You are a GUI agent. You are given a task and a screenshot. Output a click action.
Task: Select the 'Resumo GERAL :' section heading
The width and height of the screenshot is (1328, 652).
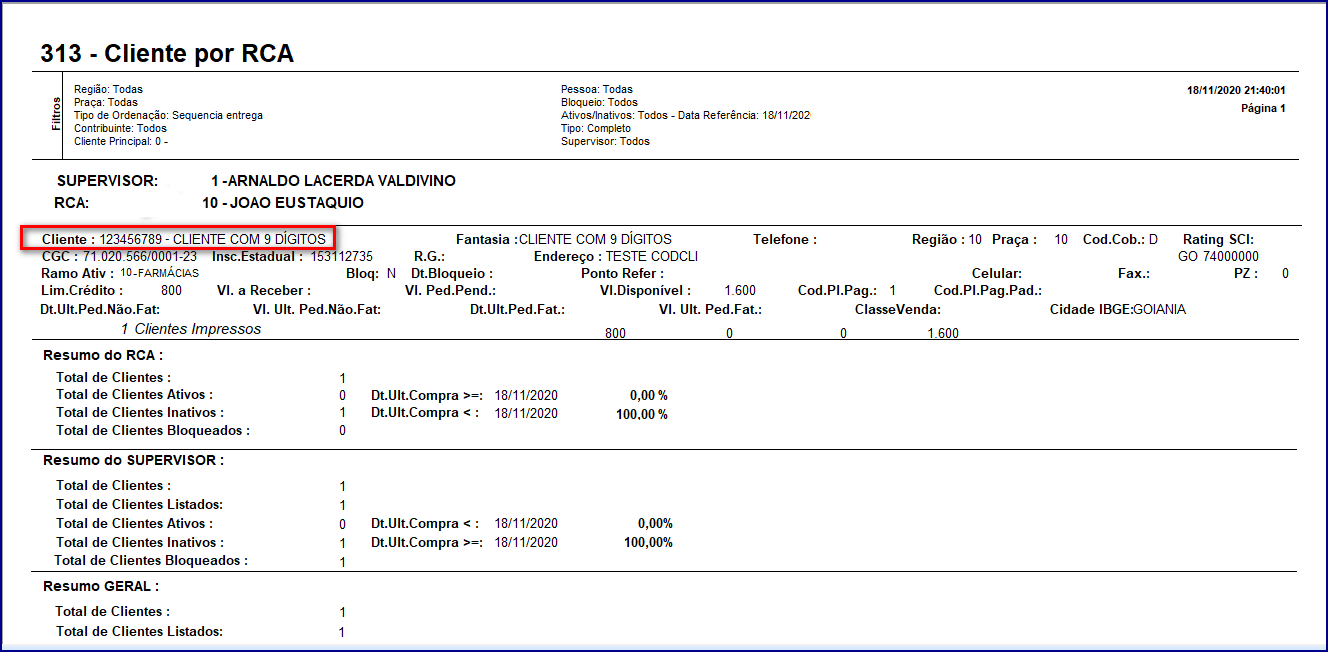100,587
